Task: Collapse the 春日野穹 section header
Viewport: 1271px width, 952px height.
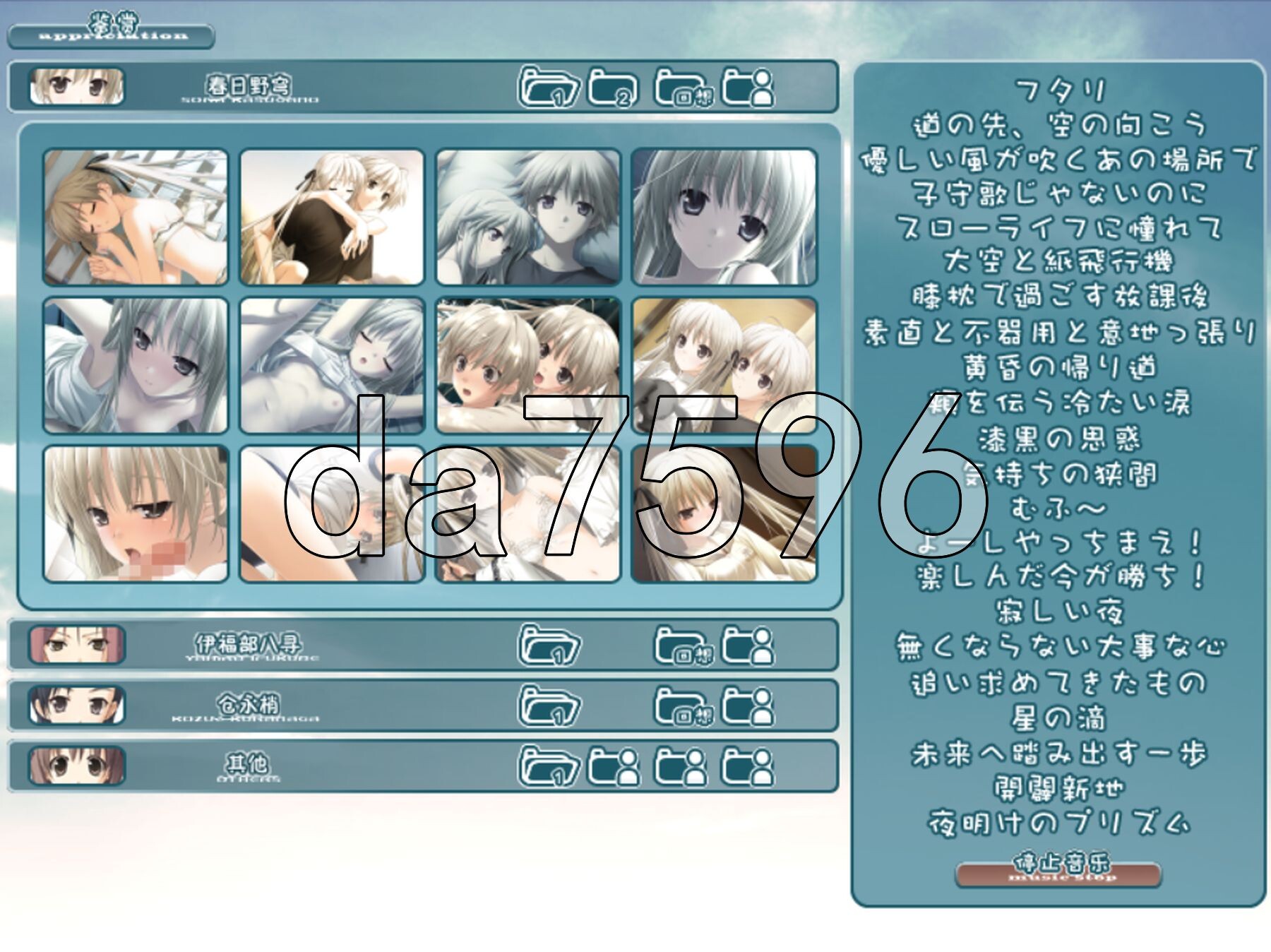Action: (247, 88)
